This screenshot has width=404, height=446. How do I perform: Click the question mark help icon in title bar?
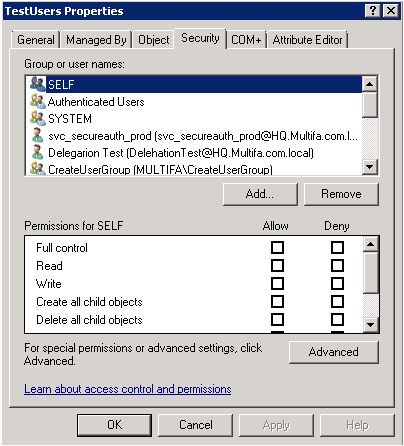point(373,11)
